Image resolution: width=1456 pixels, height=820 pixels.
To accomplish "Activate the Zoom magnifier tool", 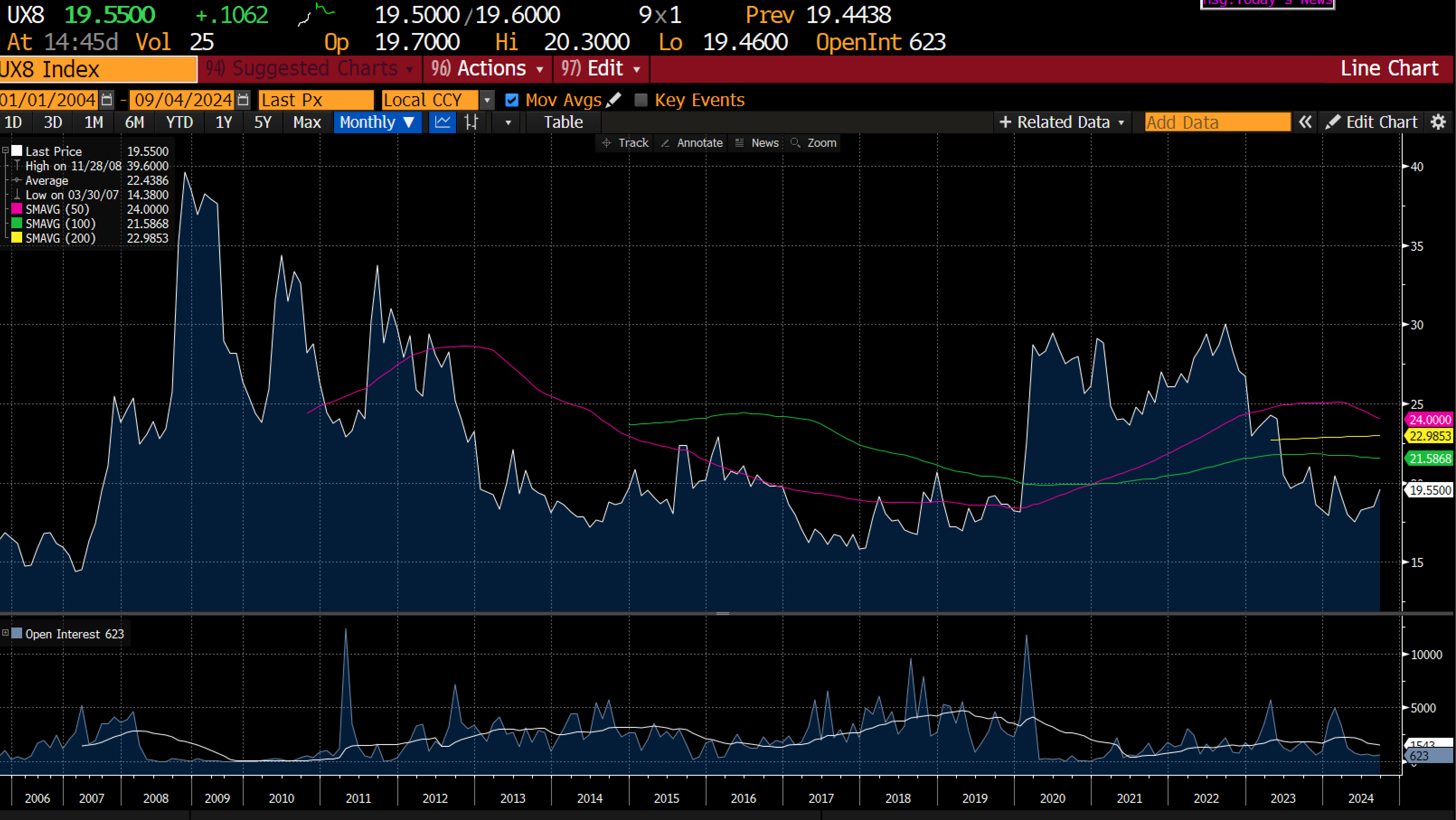I will 814,143.
